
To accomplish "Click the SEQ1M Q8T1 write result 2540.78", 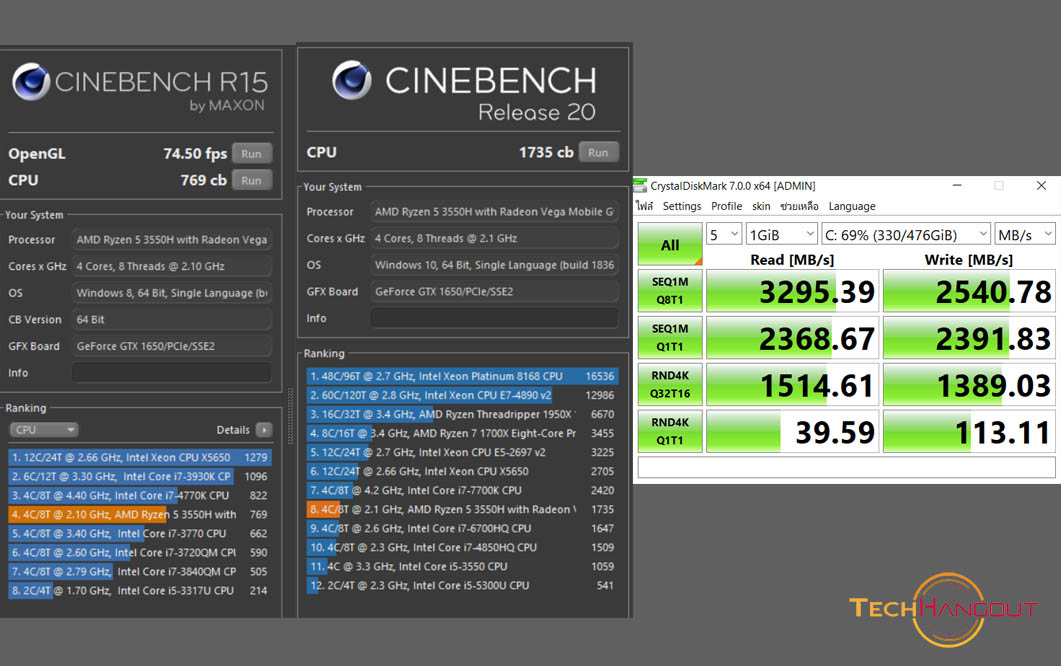I will coord(969,291).
